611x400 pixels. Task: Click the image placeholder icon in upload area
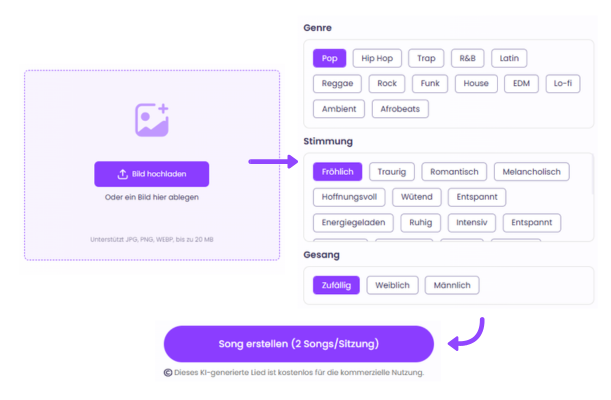tap(152, 119)
